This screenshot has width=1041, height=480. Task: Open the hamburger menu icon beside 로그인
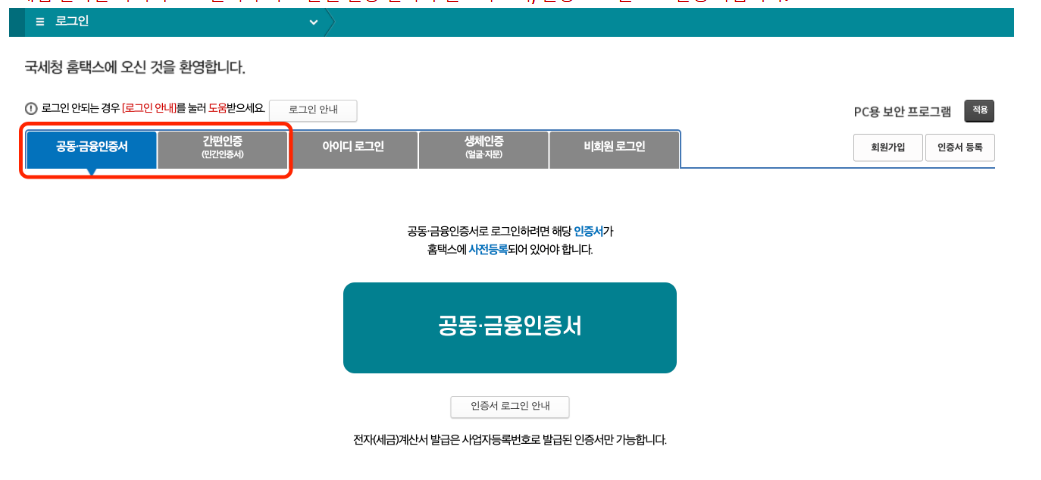tap(40, 22)
